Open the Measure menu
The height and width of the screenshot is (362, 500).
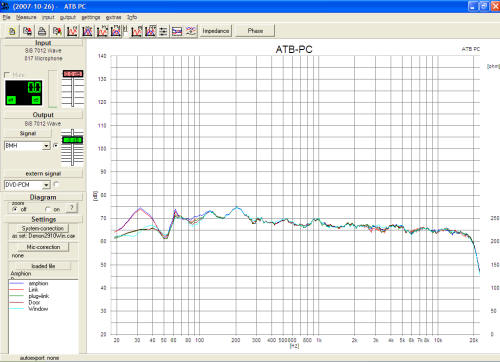pos(26,17)
